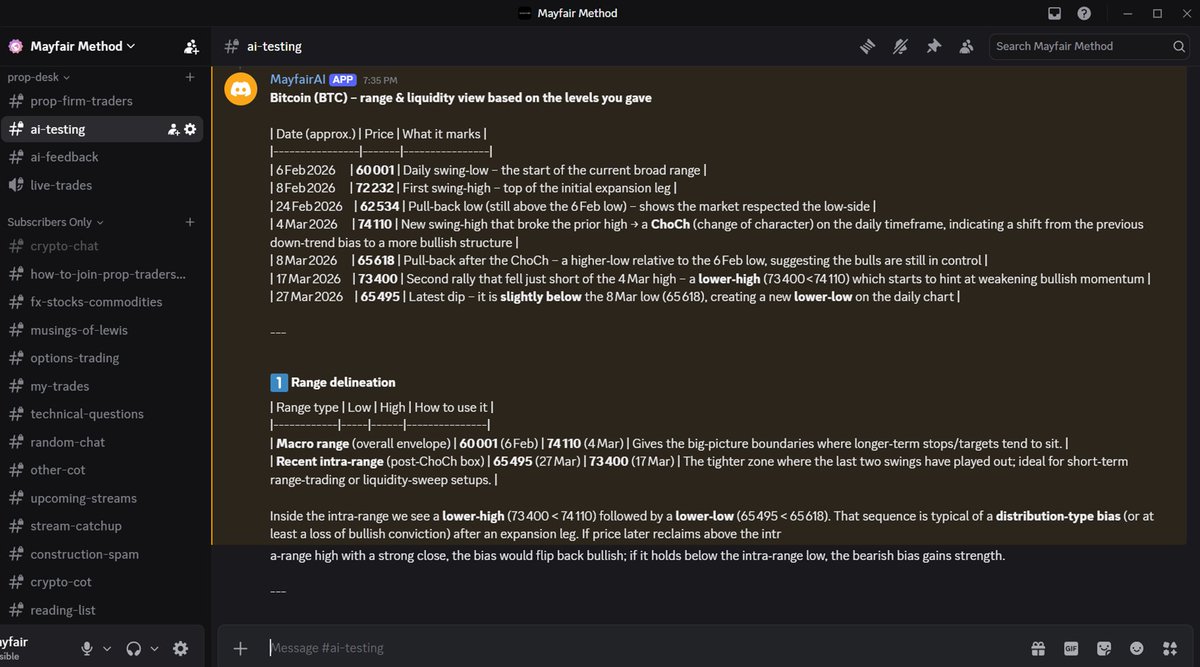Viewport: 1200px width, 667px height.
Task: Open emoji picker
Action: coord(1136,648)
